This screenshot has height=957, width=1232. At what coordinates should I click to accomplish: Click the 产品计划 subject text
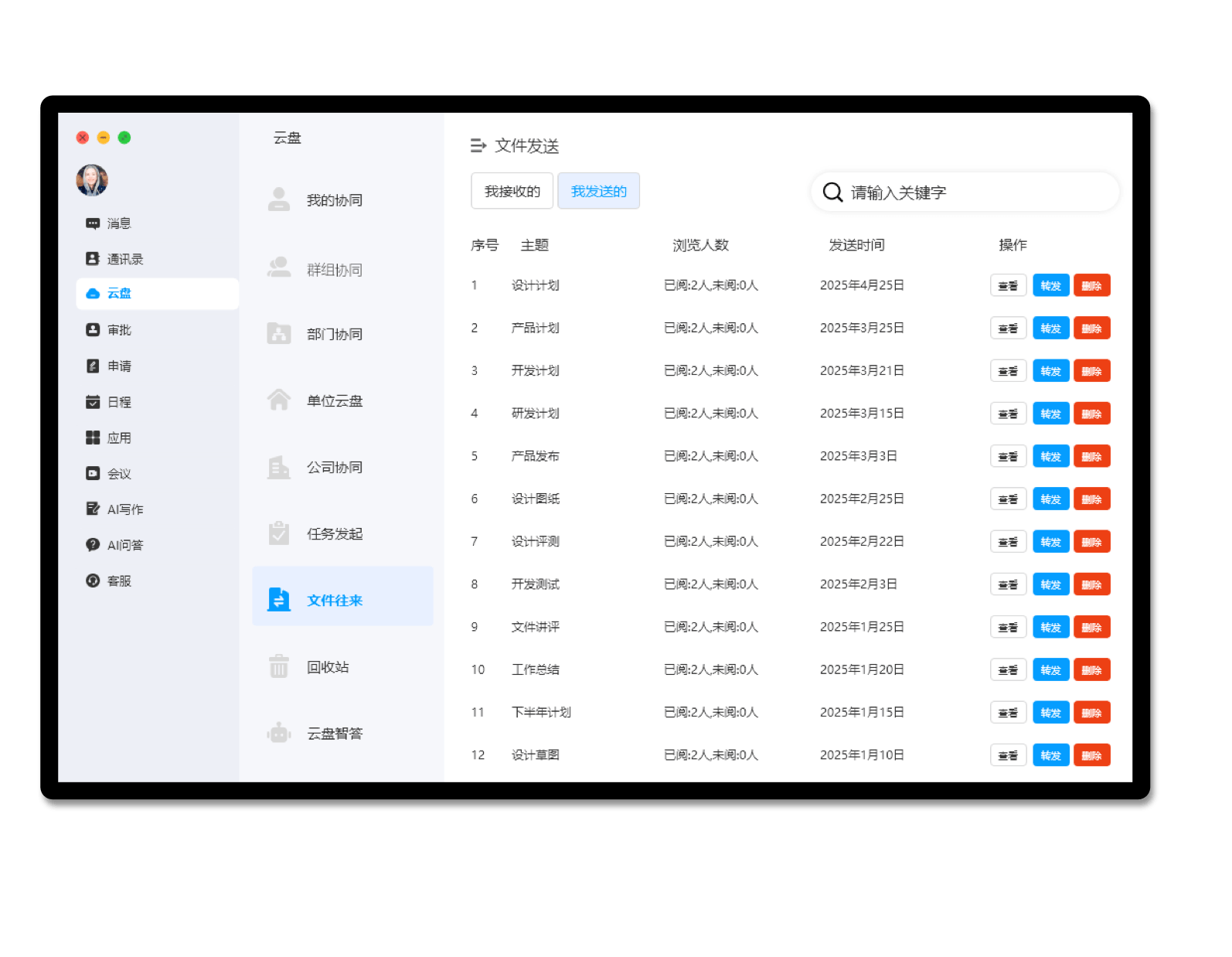pos(536,328)
